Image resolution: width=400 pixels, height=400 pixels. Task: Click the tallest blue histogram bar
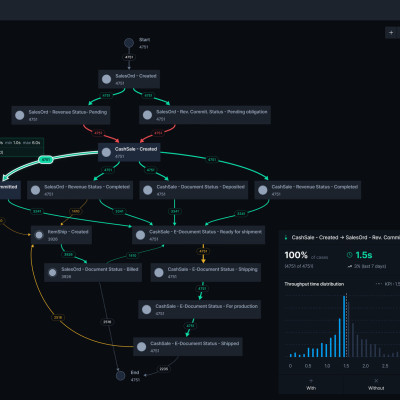(x=344, y=326)
